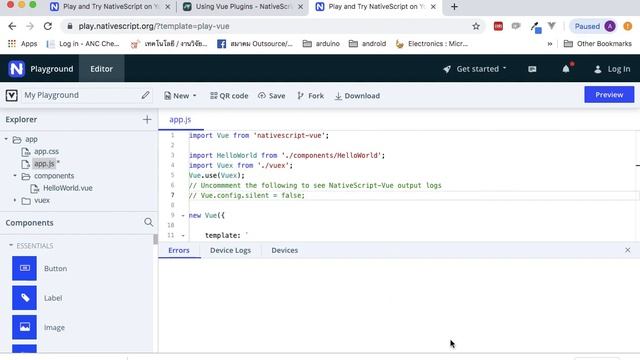
Task: Open the Editor tab in header
Action: click(101, 69)
